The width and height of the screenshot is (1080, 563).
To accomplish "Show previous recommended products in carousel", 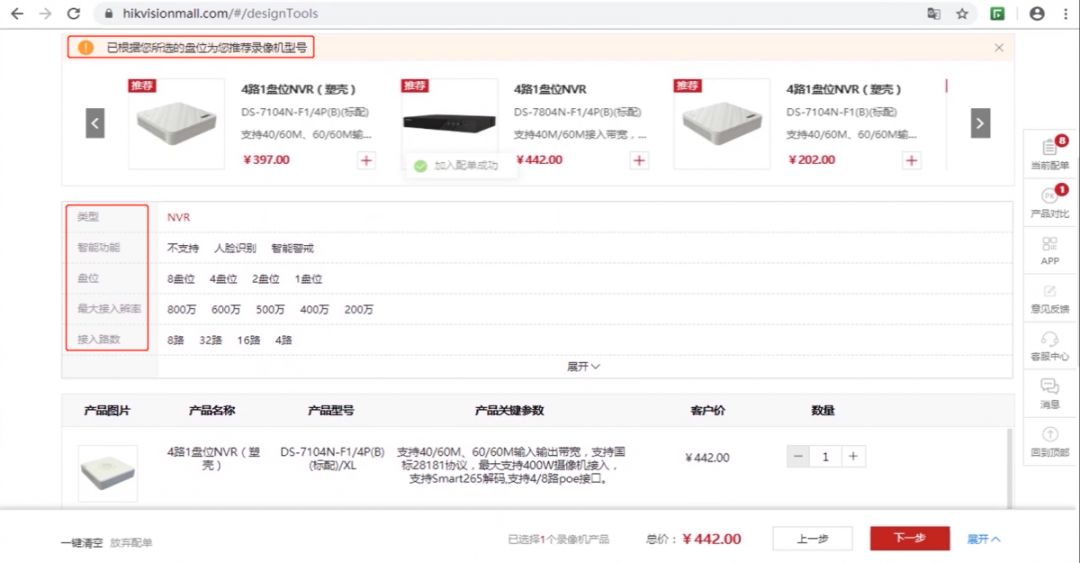I will pyautogui.click(x=95, y=123).
